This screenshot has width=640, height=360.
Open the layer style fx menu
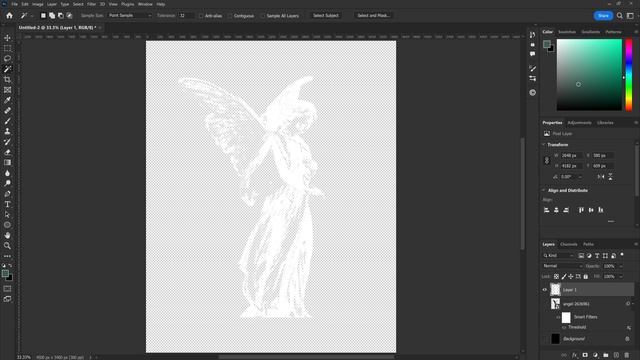click(575, 355)
